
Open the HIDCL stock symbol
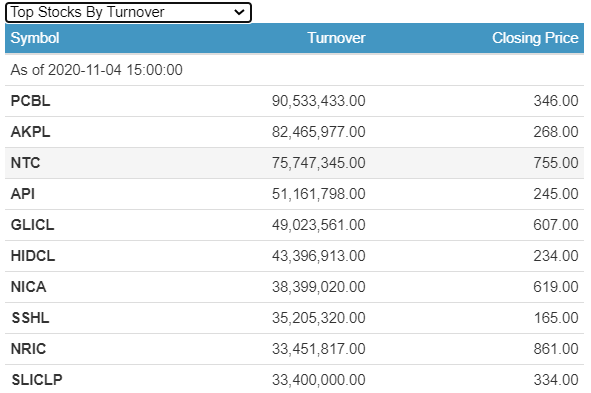click(33, 256)
